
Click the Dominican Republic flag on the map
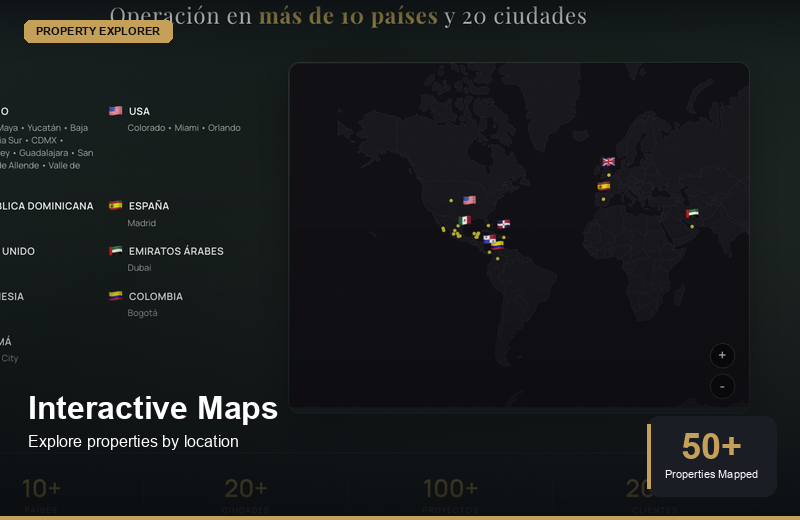point(505,224)
